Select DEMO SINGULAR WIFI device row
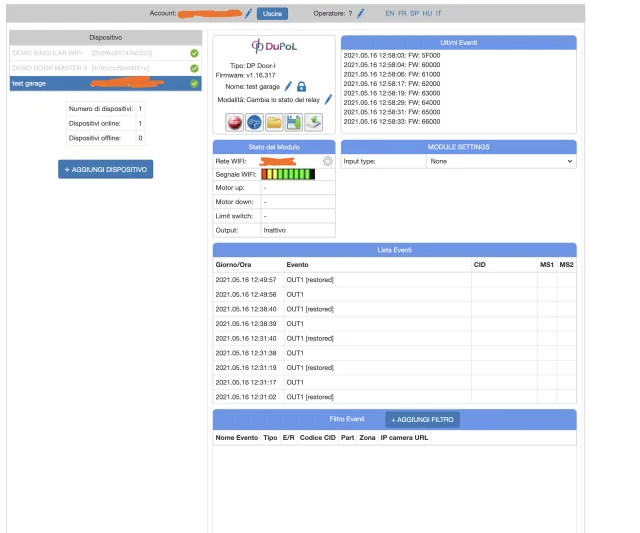This screenshot has width=640, height=533. (105, 53)
